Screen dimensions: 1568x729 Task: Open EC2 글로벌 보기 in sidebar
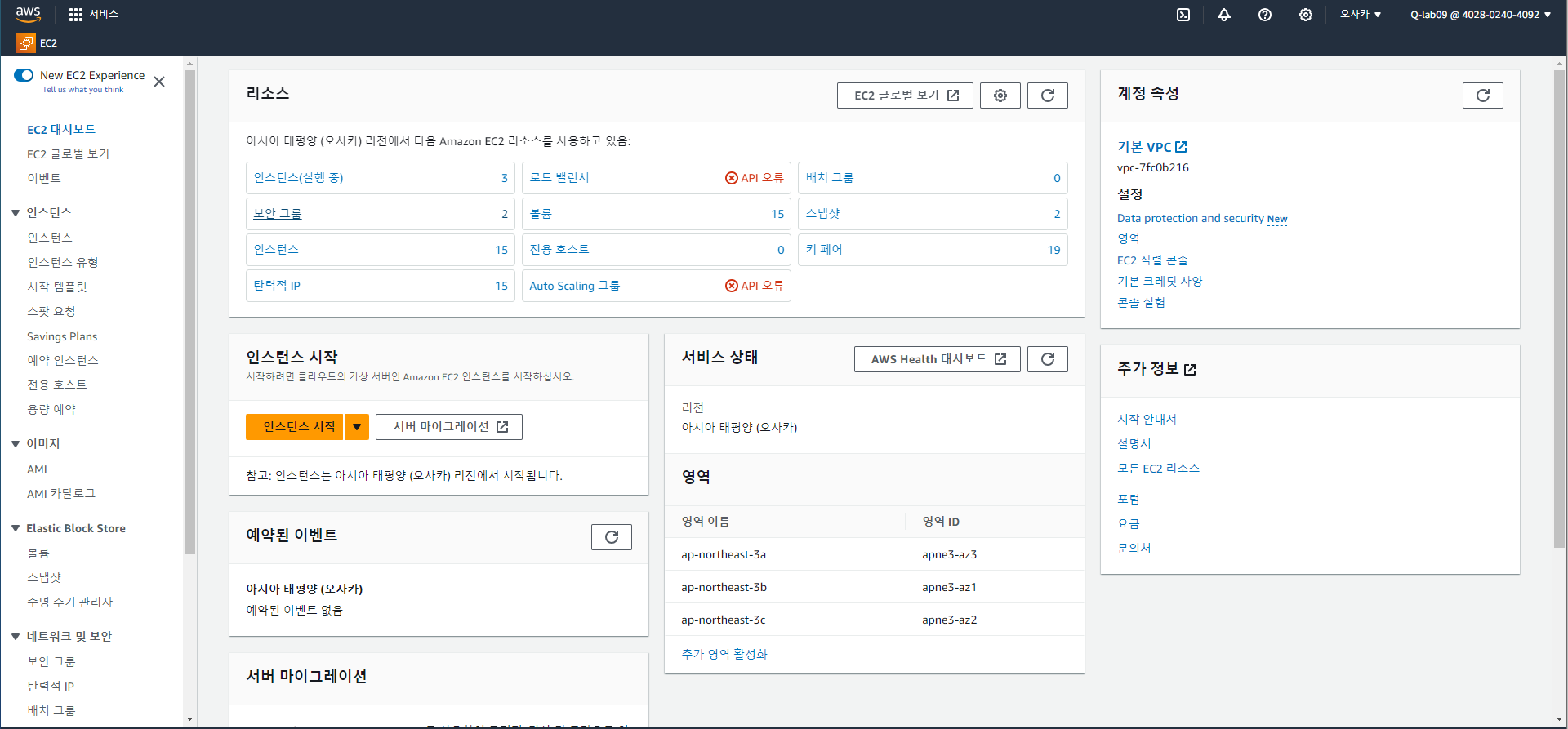(68, 154)
